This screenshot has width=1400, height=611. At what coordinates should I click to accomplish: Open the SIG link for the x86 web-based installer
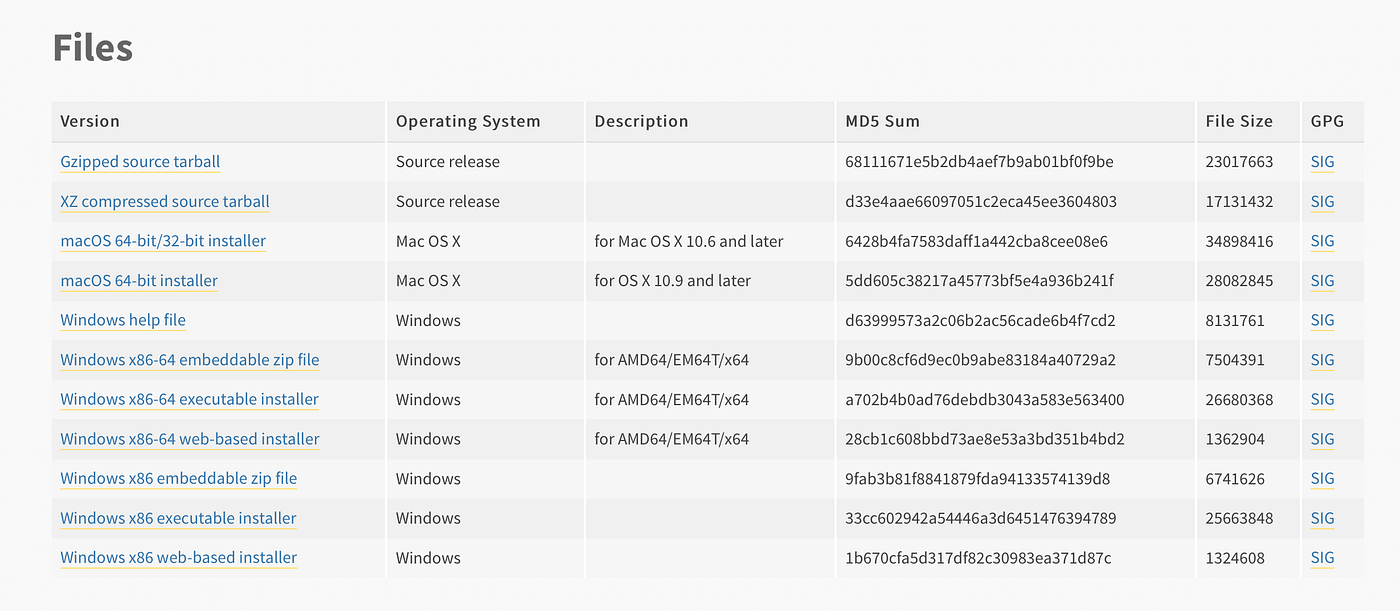click(1322, 557)
